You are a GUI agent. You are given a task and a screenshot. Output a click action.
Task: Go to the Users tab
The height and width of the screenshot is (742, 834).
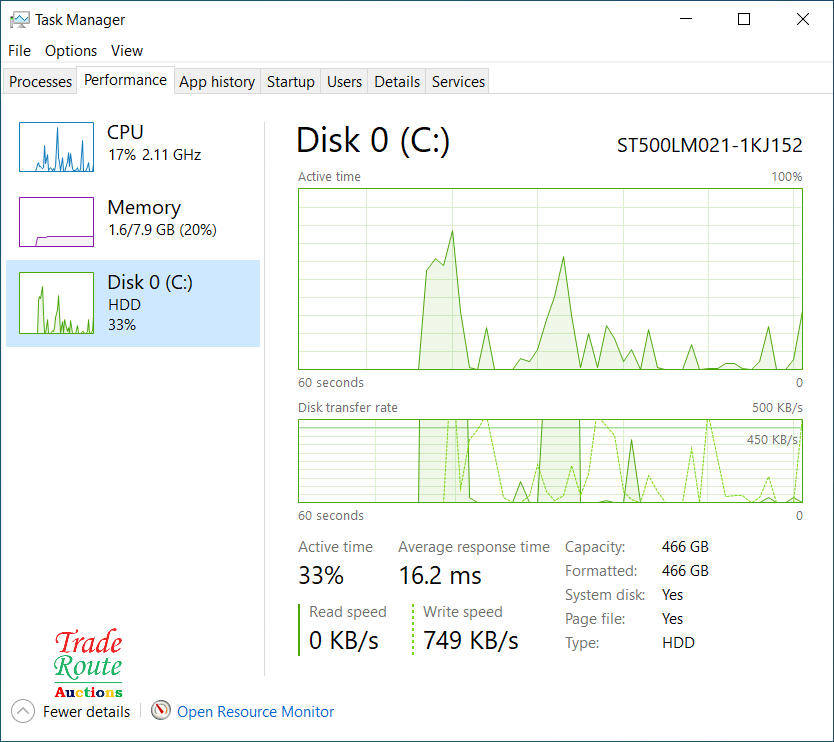344,82
